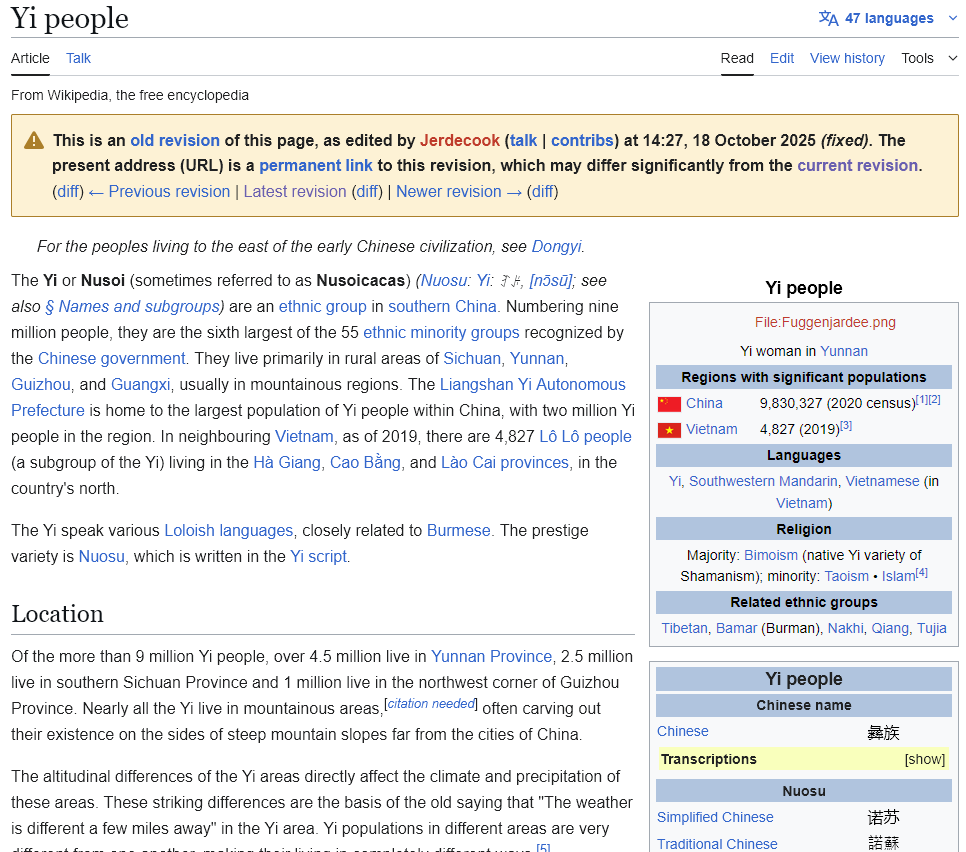Open the 47 languages translate icon
The width and height of the screenshot is (966, 852).
[x=828, y=18]
